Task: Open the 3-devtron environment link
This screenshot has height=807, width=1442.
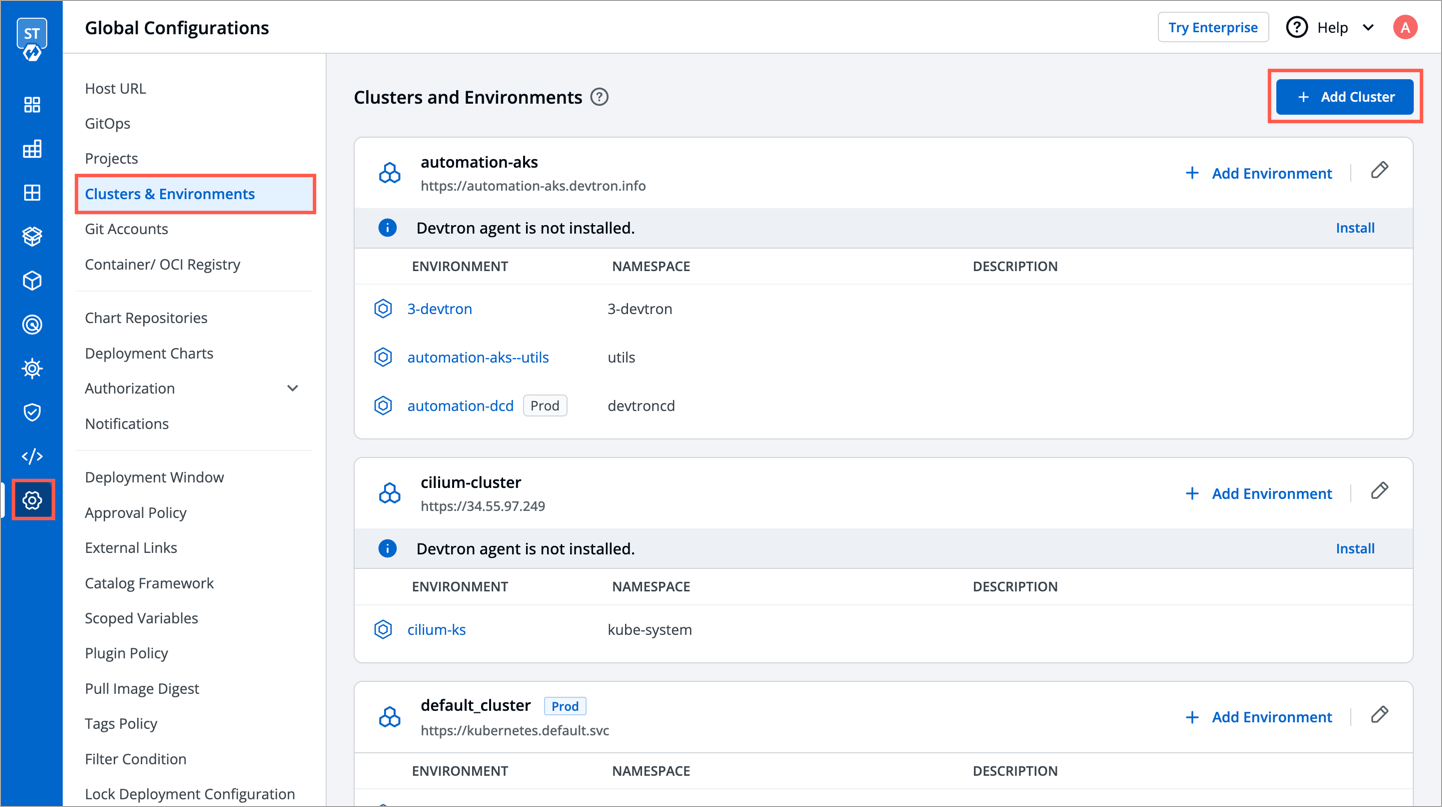Action: 439,309
